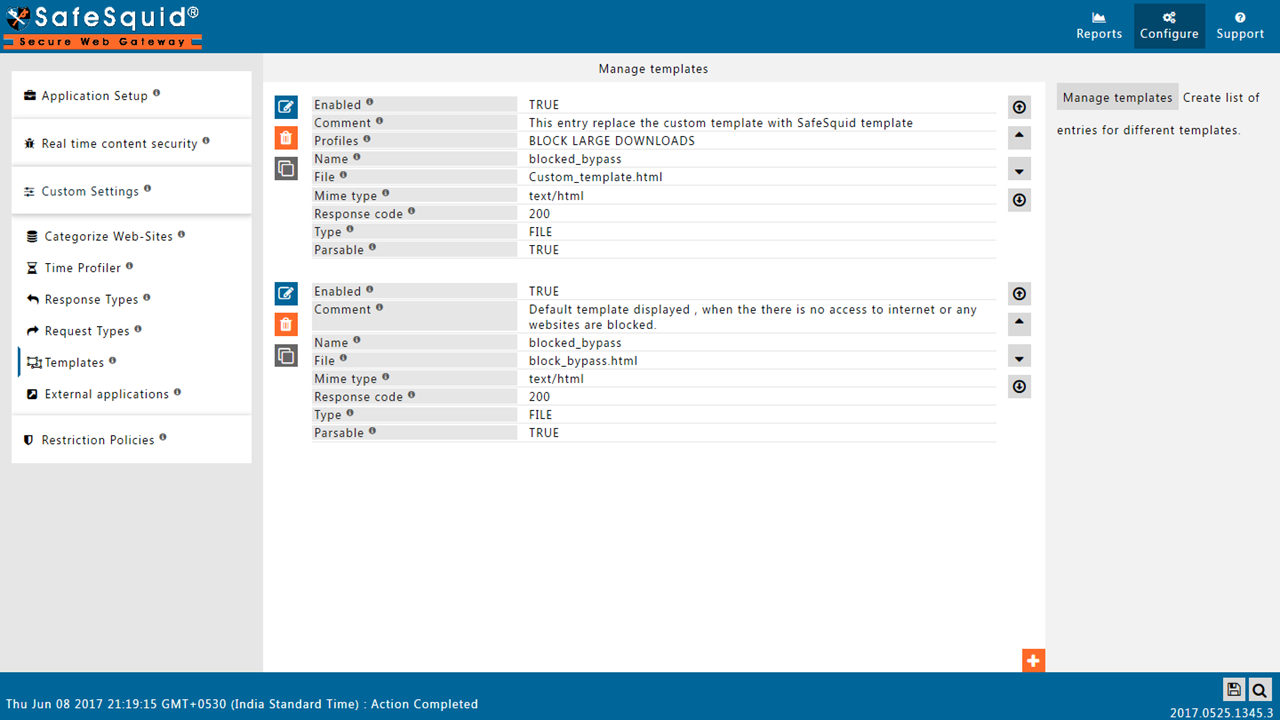Click BLOCK LARGE DOWNLOADS profile value

tap(612, 141)
